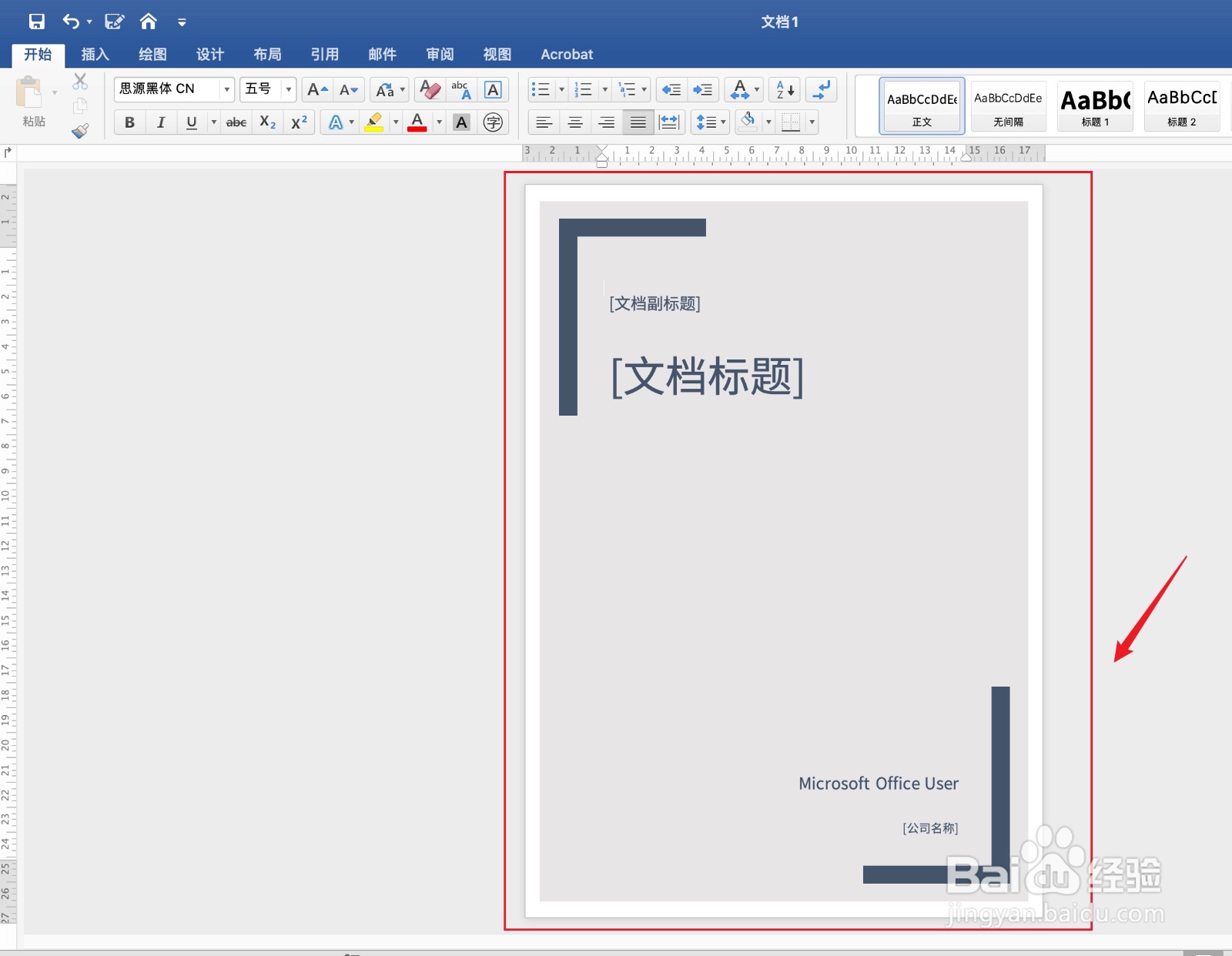Center align text

click(x=575, y=122)
